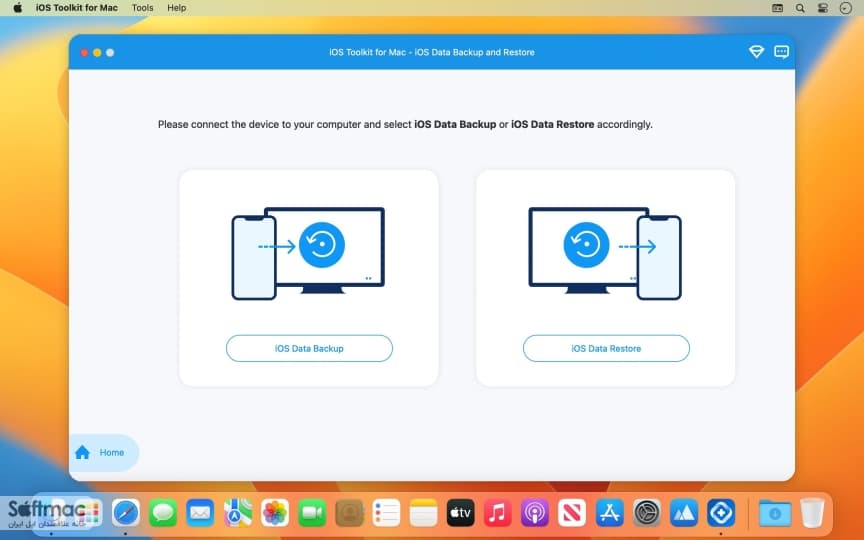The image size is (864, 540).
Task: Open Spotlight search in the menu bar
Action: coord(800,8)
